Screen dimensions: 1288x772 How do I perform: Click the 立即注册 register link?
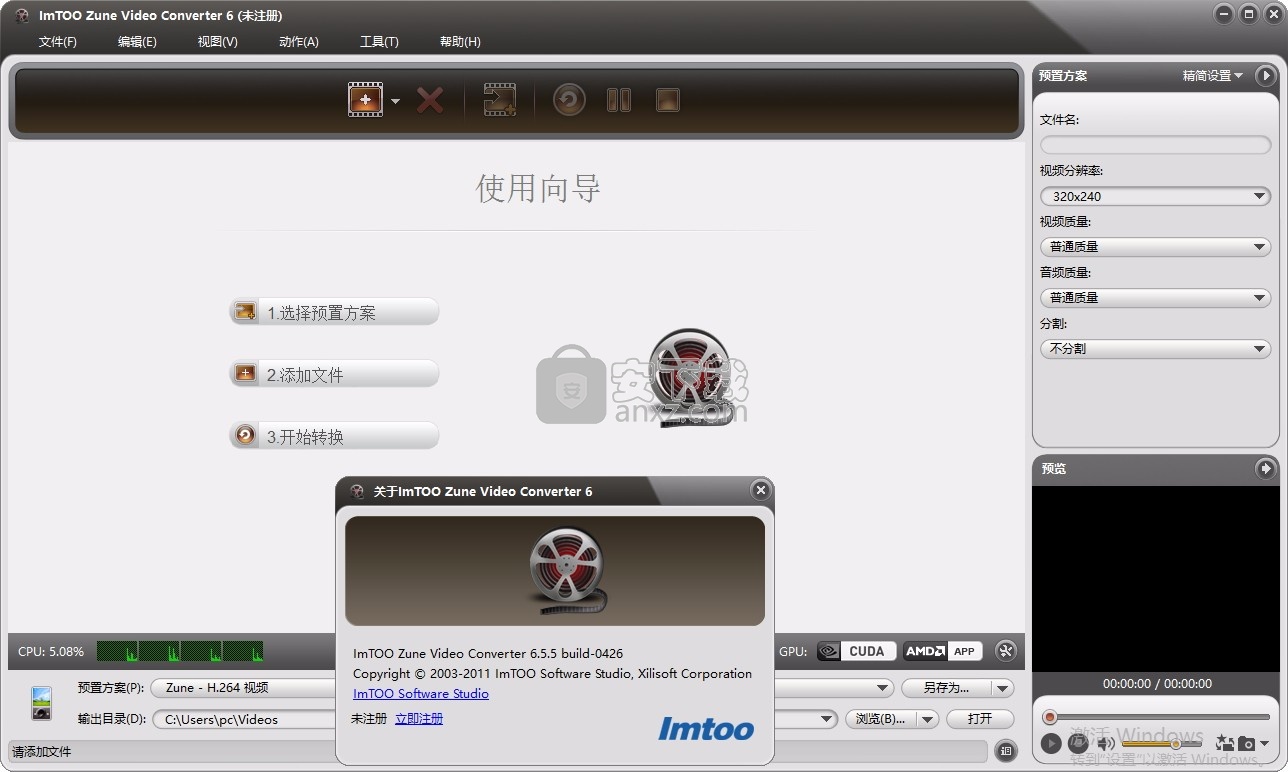point(419,718)
